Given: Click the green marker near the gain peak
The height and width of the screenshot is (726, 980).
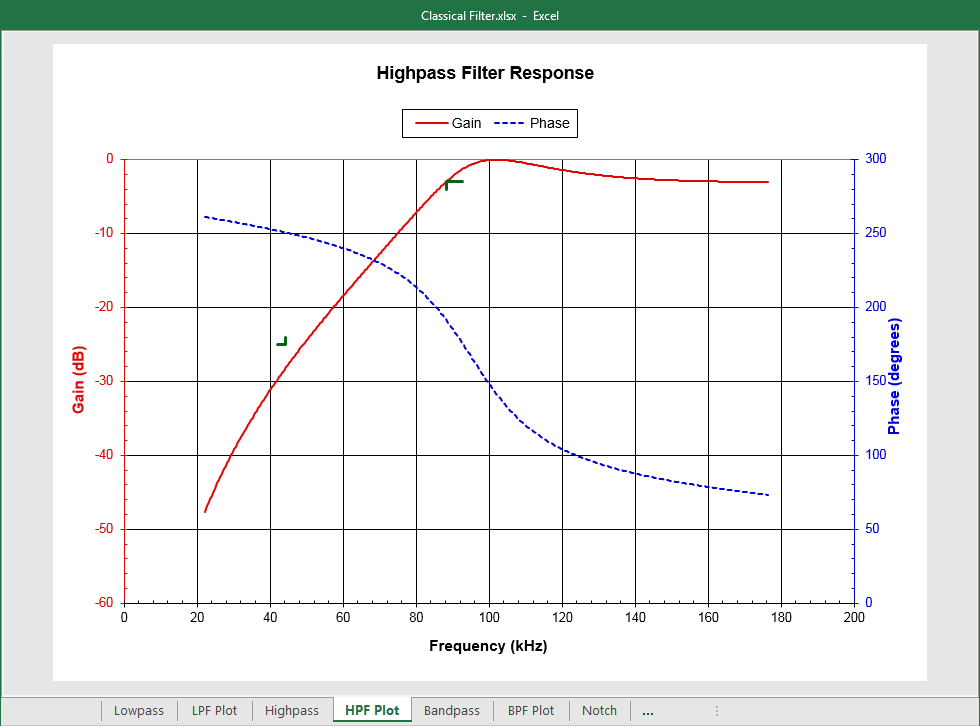Looking at the screenshot, I should pos(453,182).
